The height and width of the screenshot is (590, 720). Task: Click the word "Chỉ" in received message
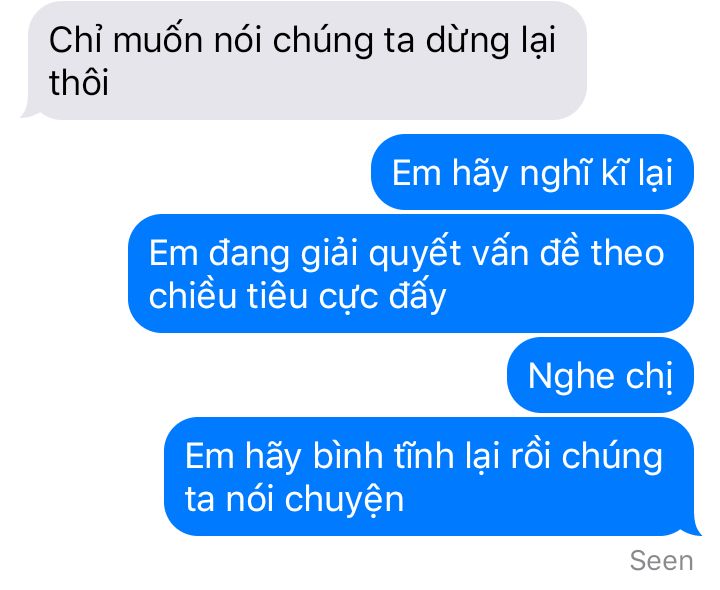coord(76,39)
